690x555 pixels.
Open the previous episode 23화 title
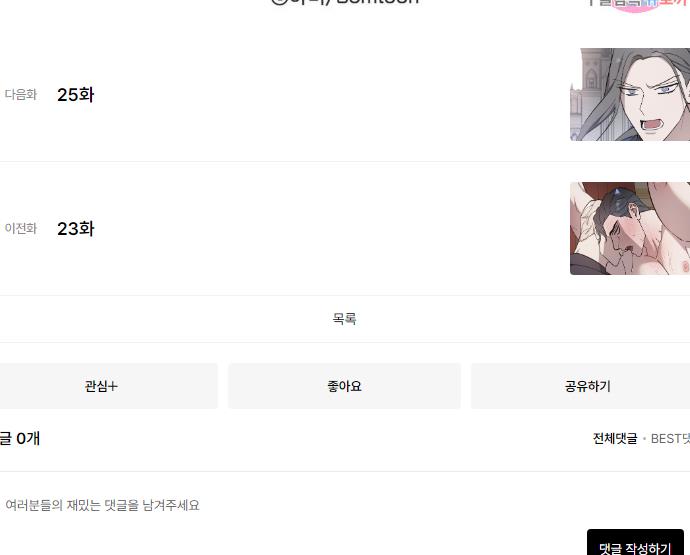click(75, 228)
